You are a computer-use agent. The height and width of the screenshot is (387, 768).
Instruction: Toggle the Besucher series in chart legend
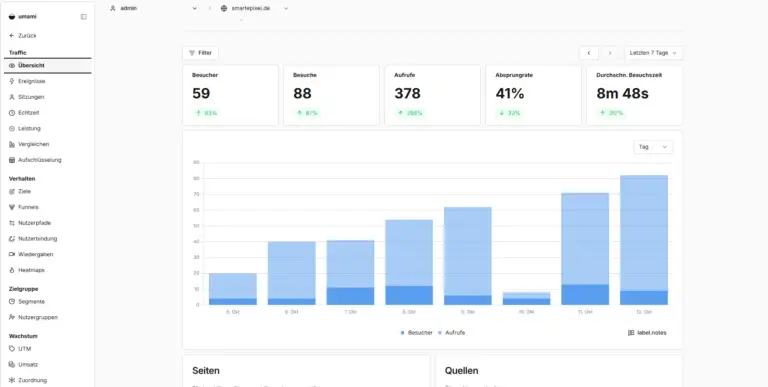tap(416, 333)
